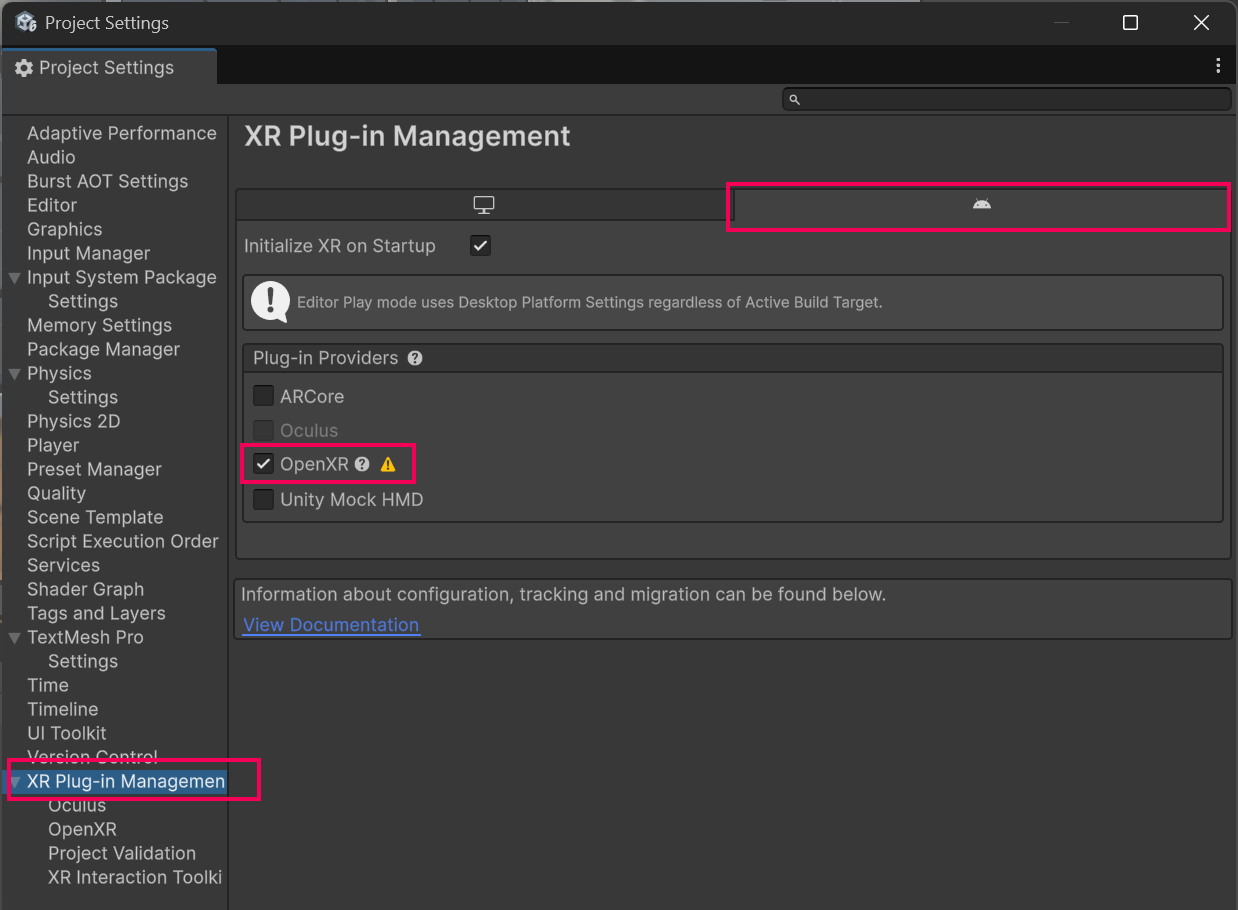Toggle Initialize XR on Startup checkbox
This screenshot has height=910, width=1238.
click(x=481, y=246)
